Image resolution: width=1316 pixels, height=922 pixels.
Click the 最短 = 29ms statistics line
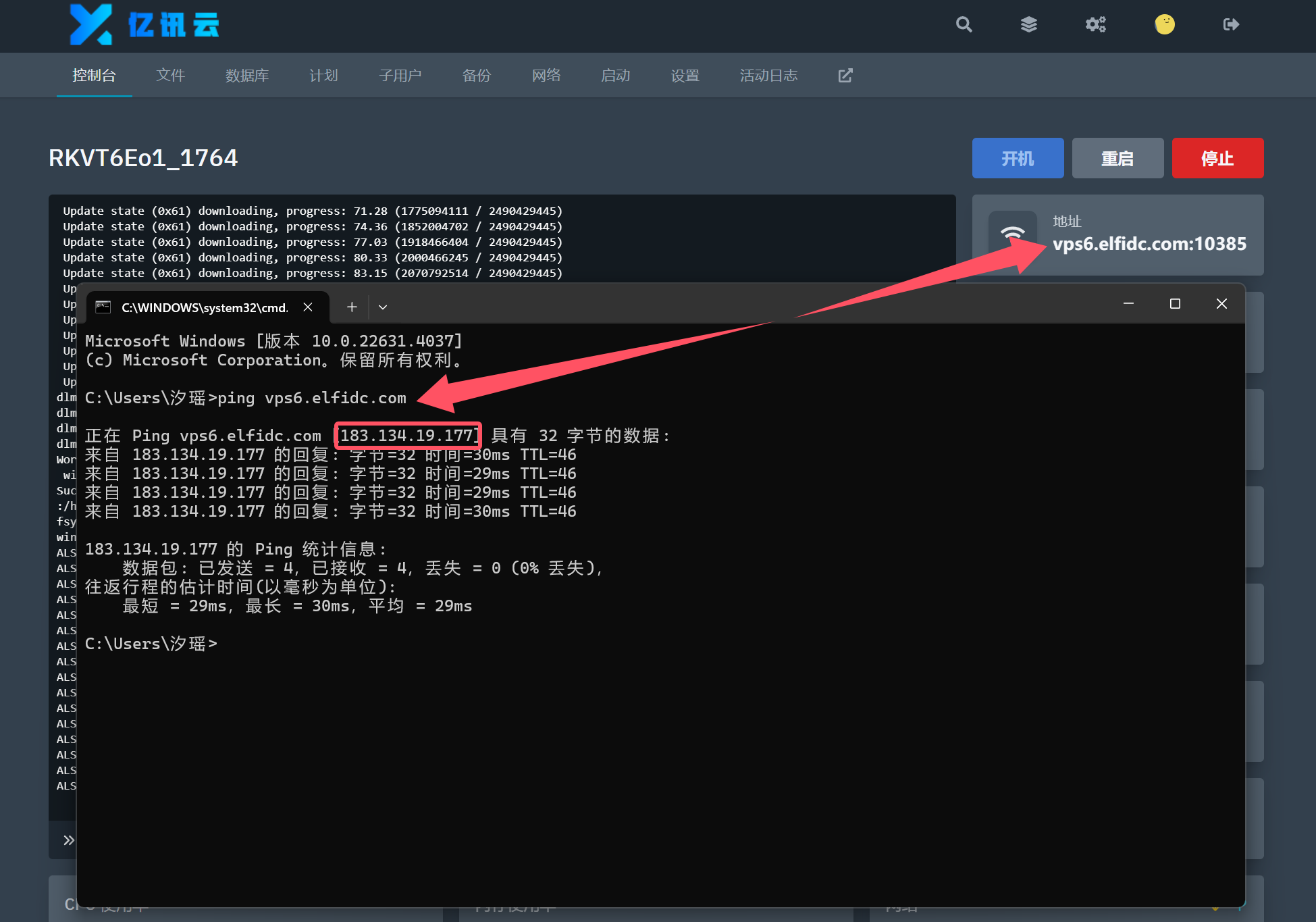297,606
